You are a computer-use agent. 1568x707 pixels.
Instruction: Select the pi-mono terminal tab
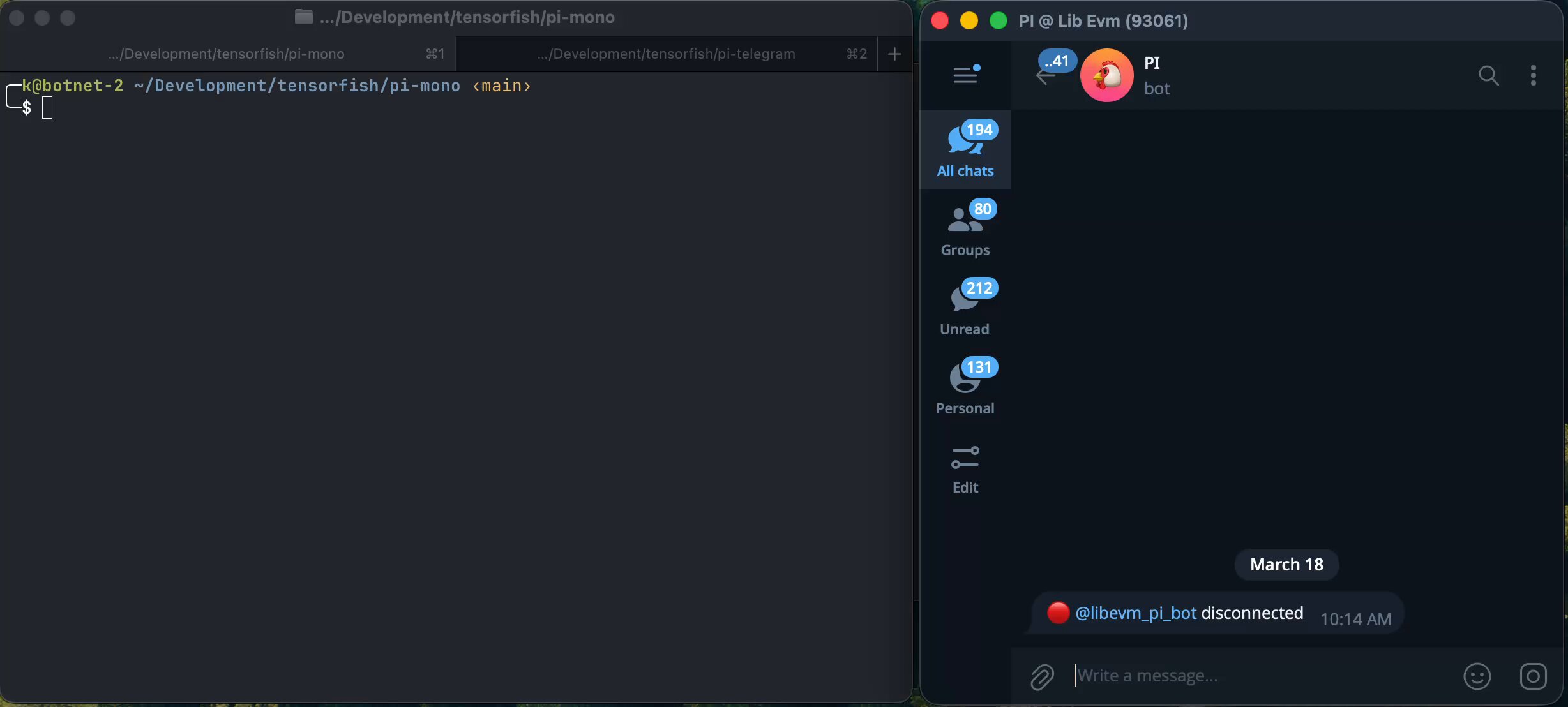[227, 54]
